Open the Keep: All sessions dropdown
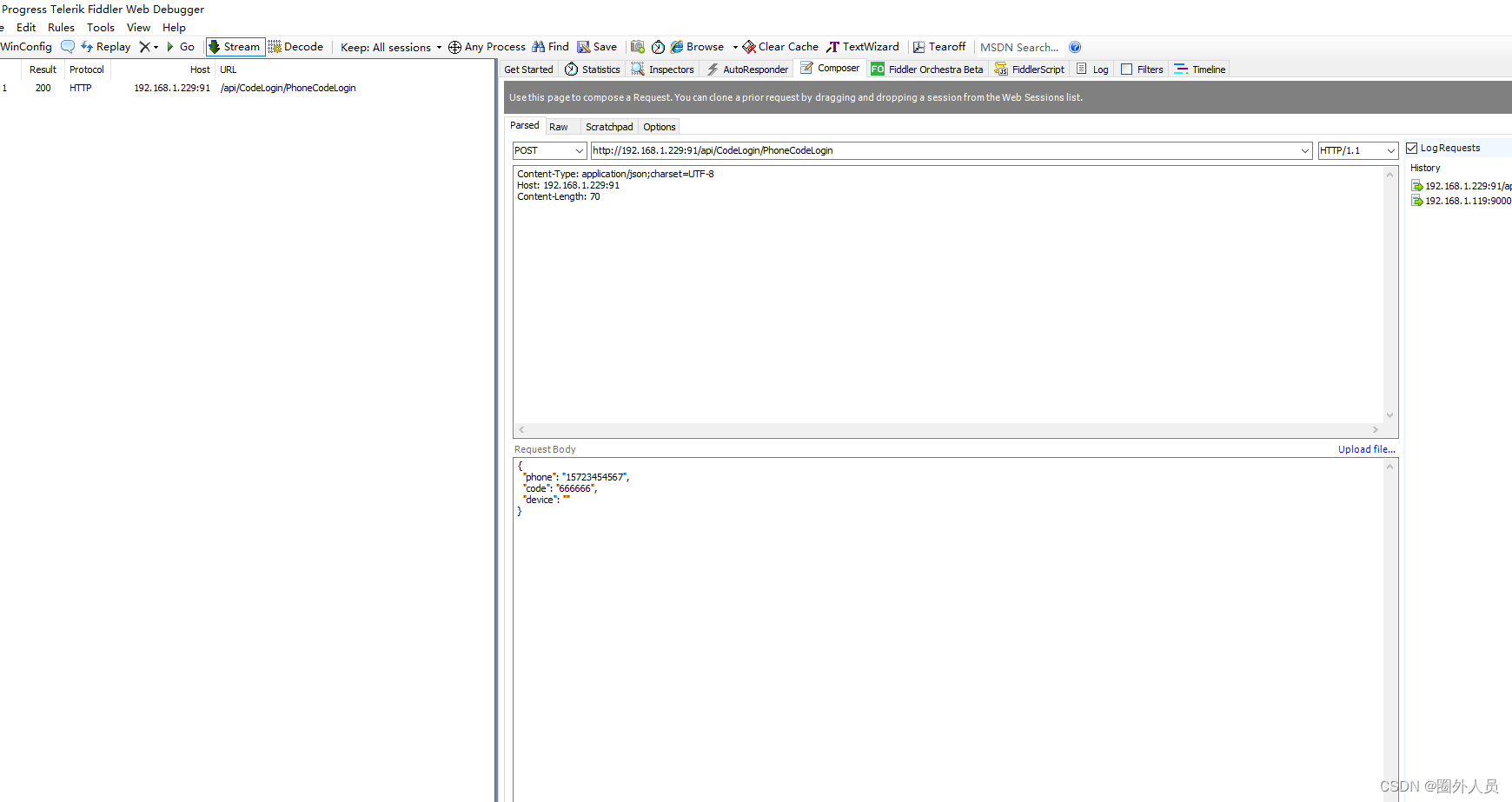The width and height of the screenshot is (1512, 802). tap(391, 47)
